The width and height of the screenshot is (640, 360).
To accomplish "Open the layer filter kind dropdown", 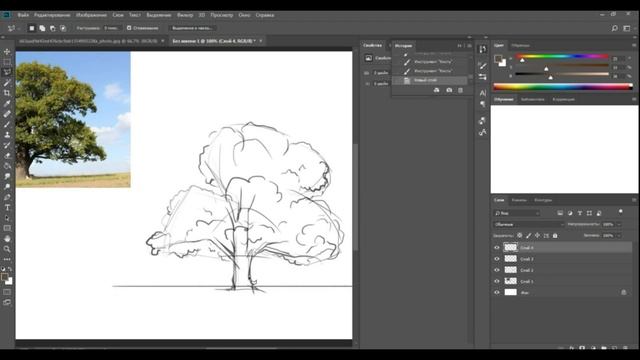I will click(x=517, y=213).
